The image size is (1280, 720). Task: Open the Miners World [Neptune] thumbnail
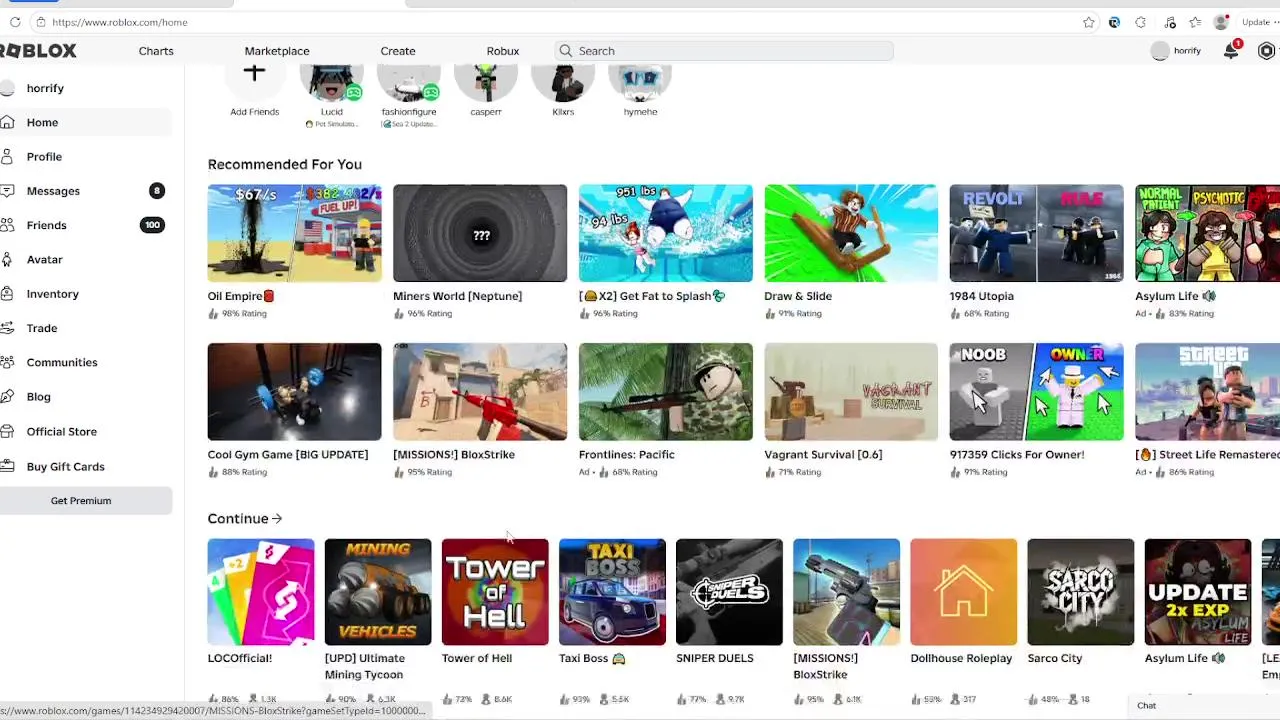(480, 233)
